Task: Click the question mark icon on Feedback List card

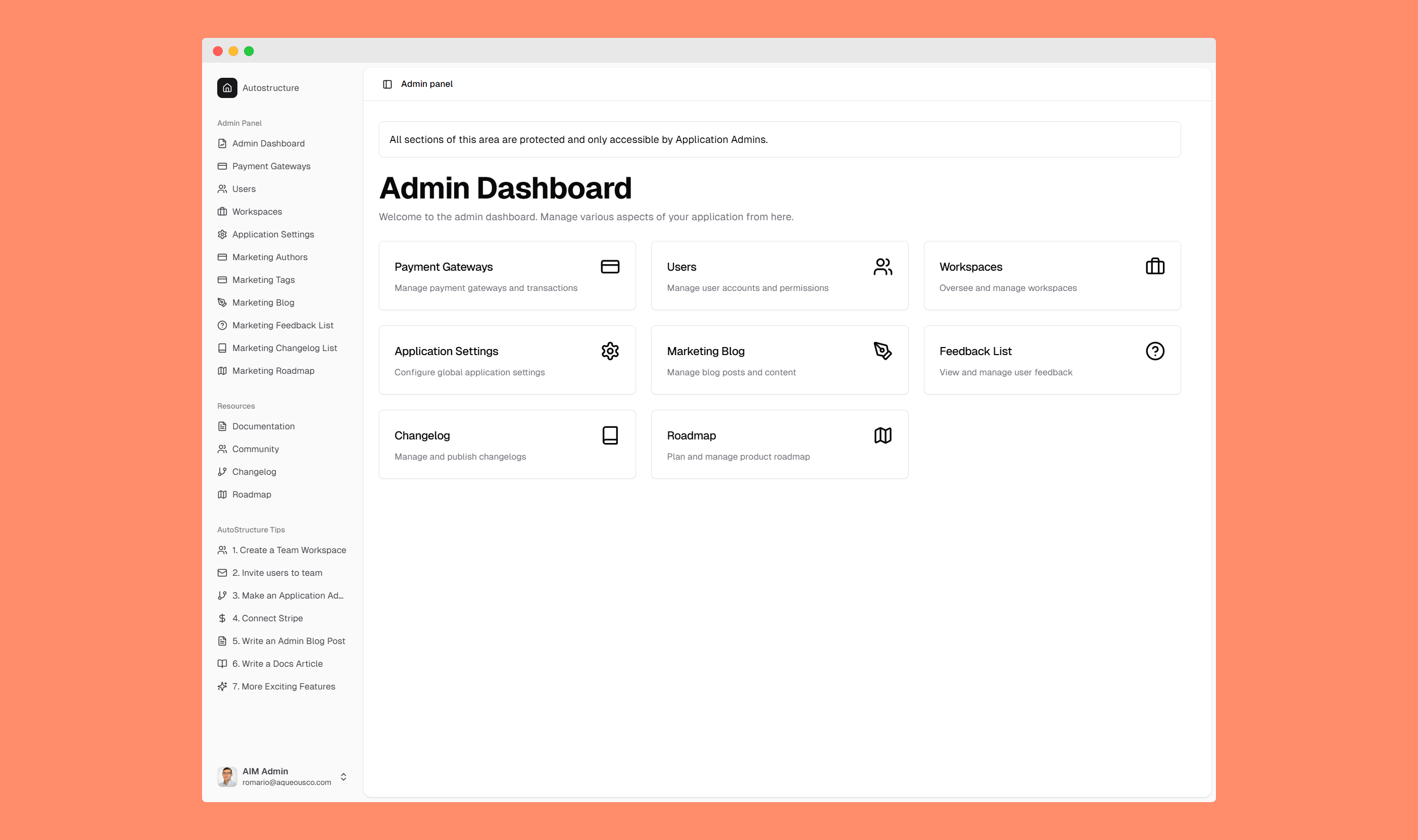Action: [x=1155, y=351]
